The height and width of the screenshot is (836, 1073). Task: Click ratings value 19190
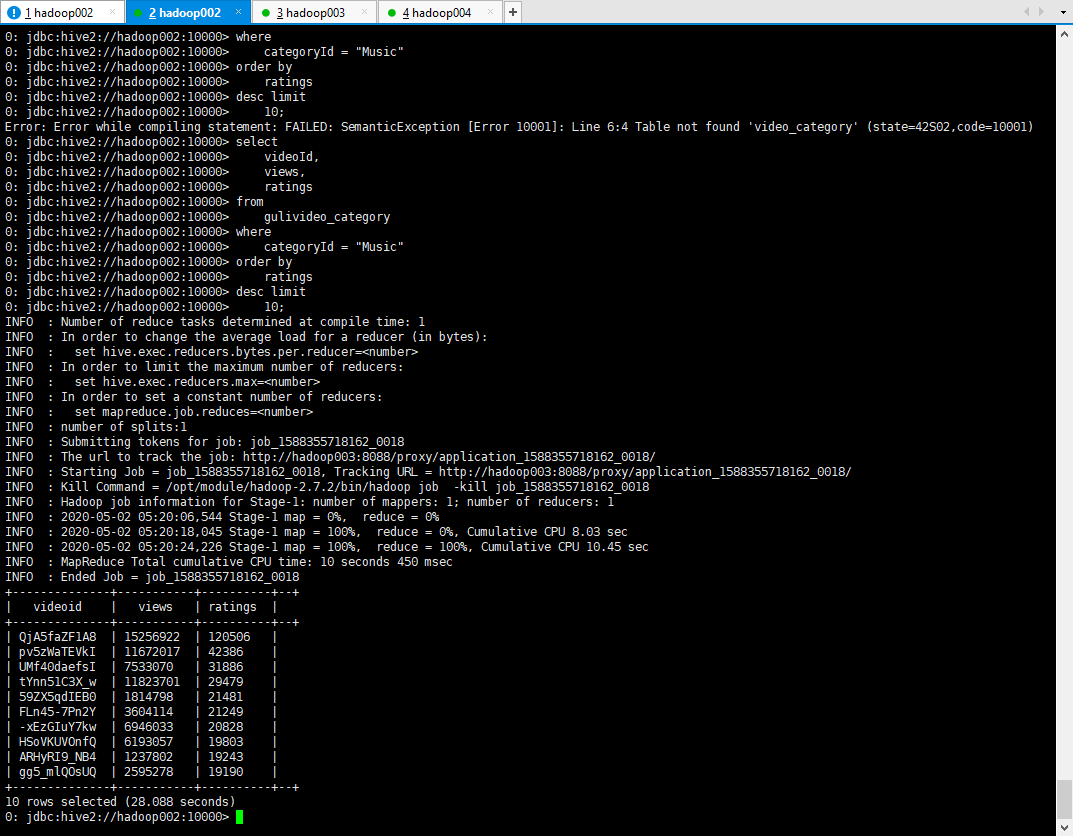[226, 772]
